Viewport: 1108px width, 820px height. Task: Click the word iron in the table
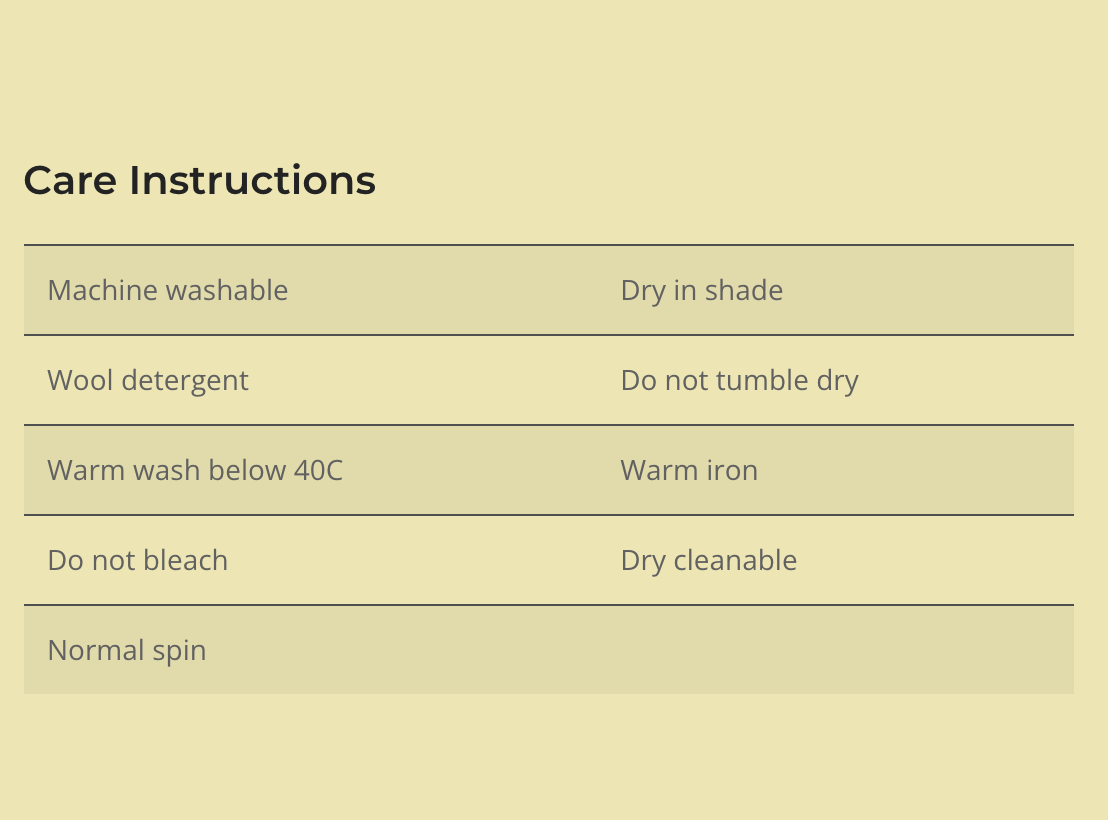(x=731, y=471)
